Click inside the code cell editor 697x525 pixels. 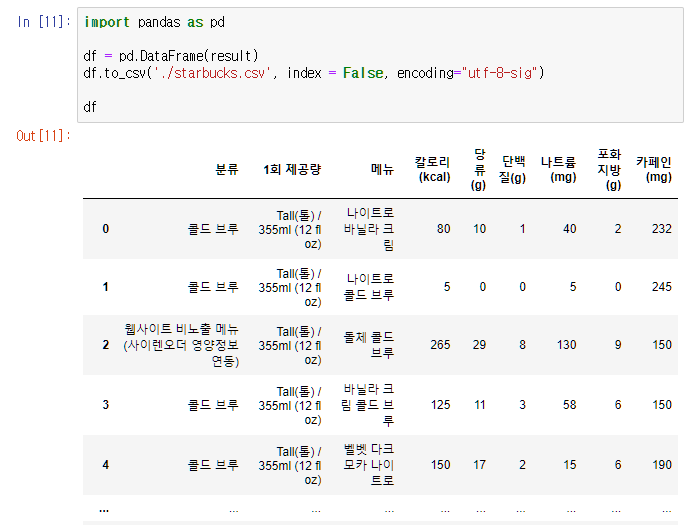pyautogui.click(x=380, y=65)
